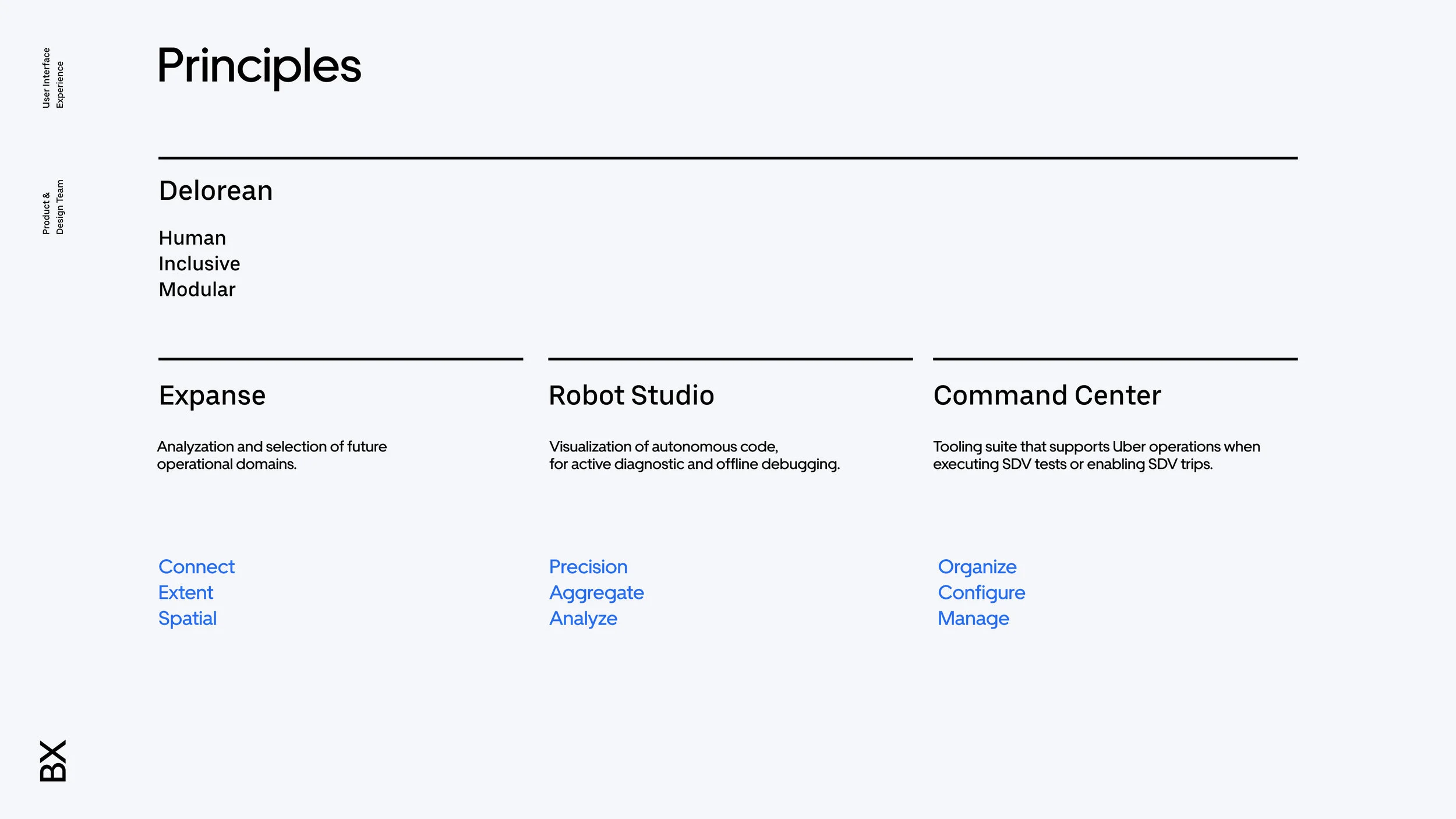The width and height of the screenshot is (1456, 819).
Task: Follow the Connect link
Action: 196,567
